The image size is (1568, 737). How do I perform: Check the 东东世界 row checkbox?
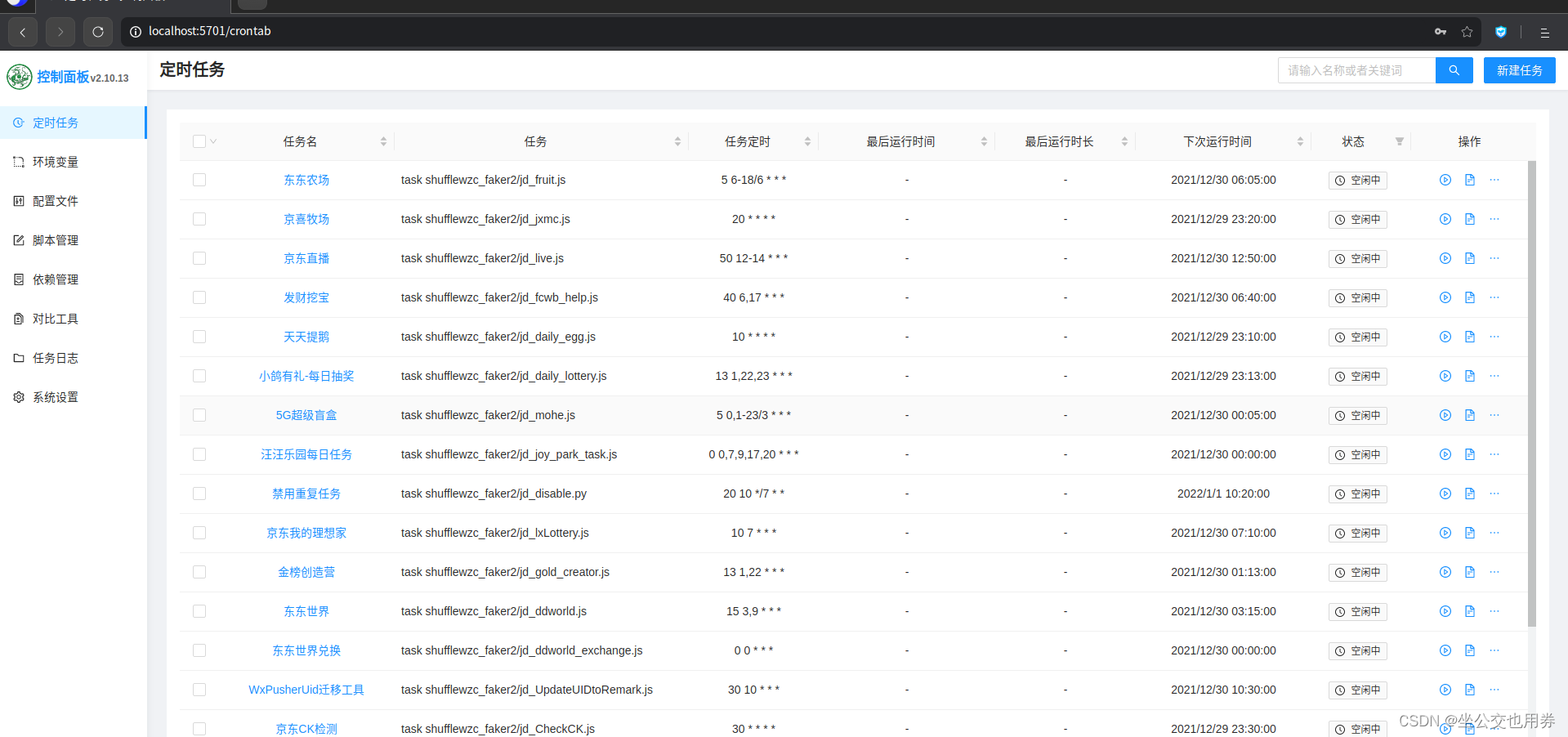pyautogui.click(x=199, y=611)
